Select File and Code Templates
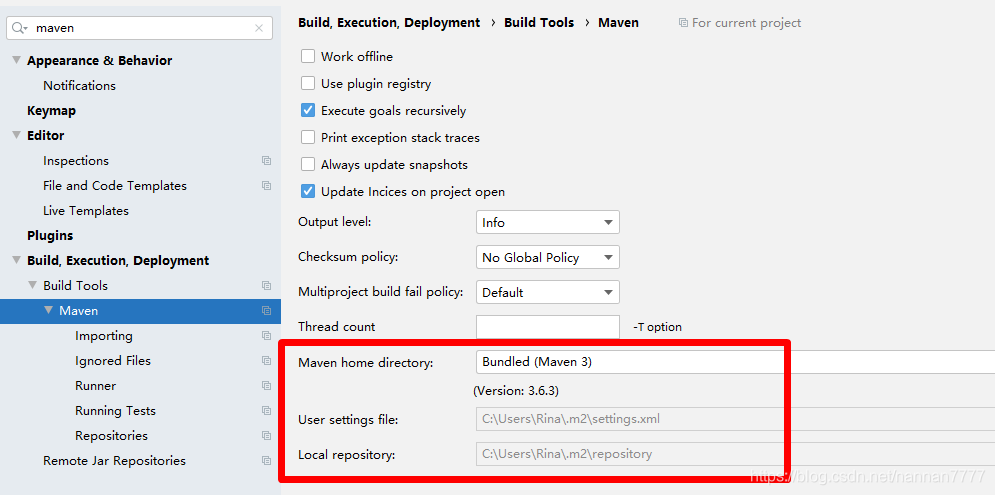This screenshot has width=995, height=495. point(115,186)
